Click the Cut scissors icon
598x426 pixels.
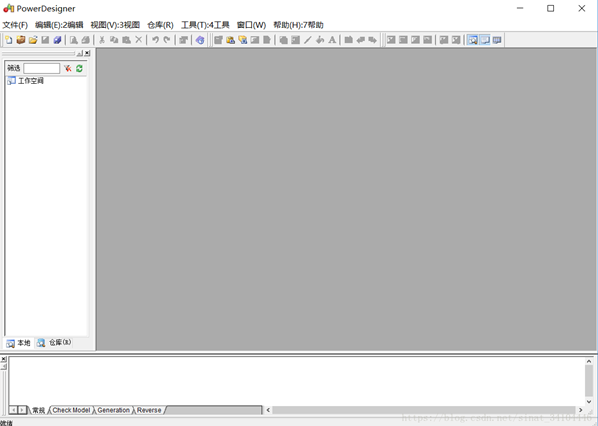102,40
